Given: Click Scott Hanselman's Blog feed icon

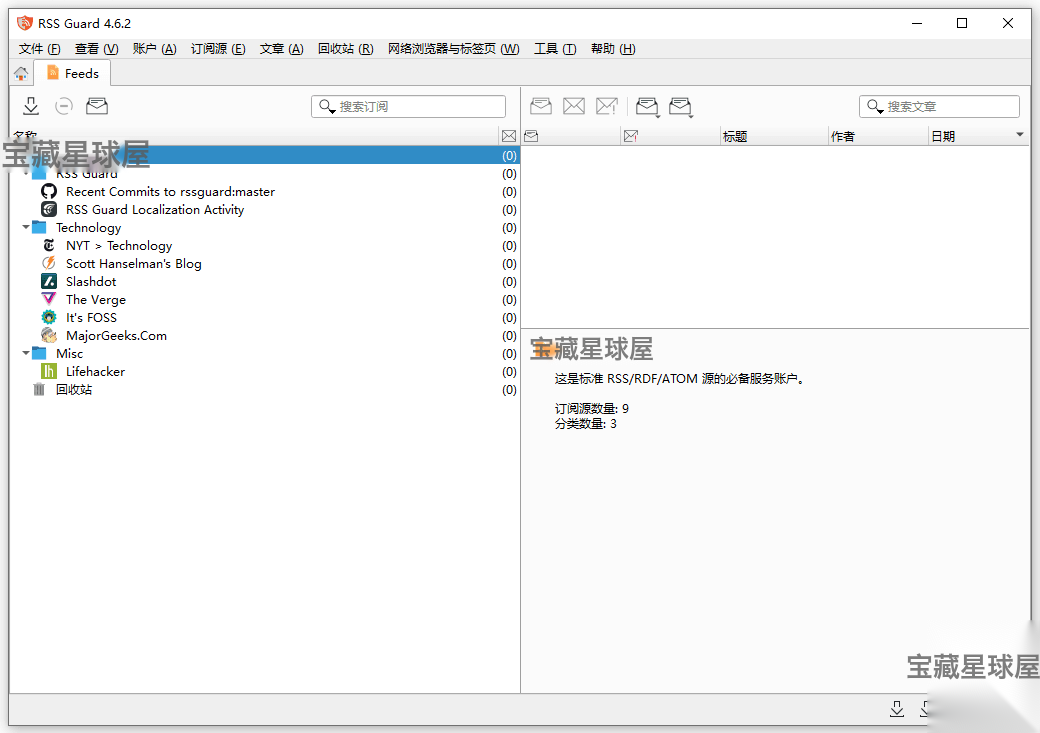Looking at the screenshot, I should pos(49,263).
